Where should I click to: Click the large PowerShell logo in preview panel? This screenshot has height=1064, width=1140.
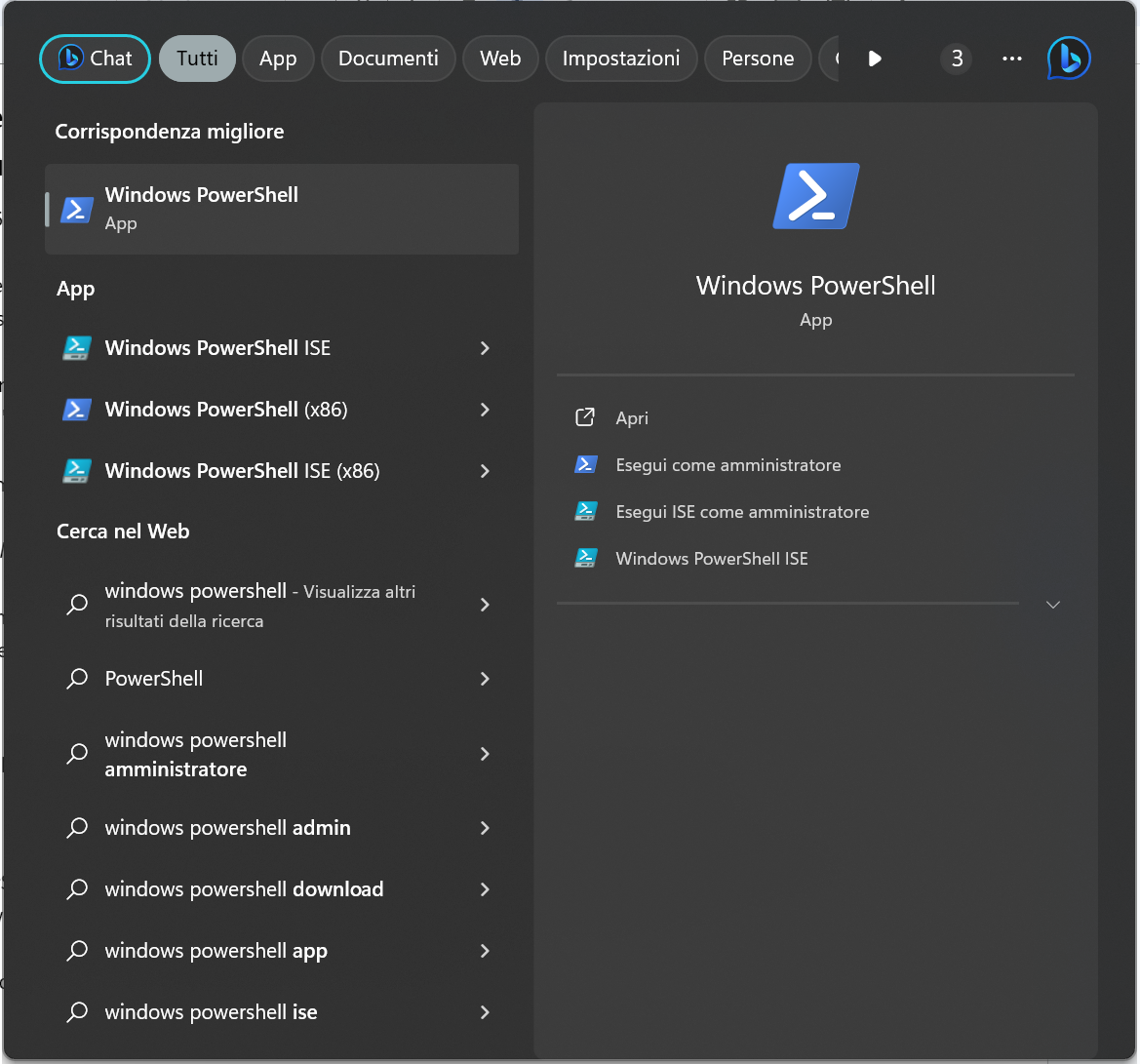(815, 196)
